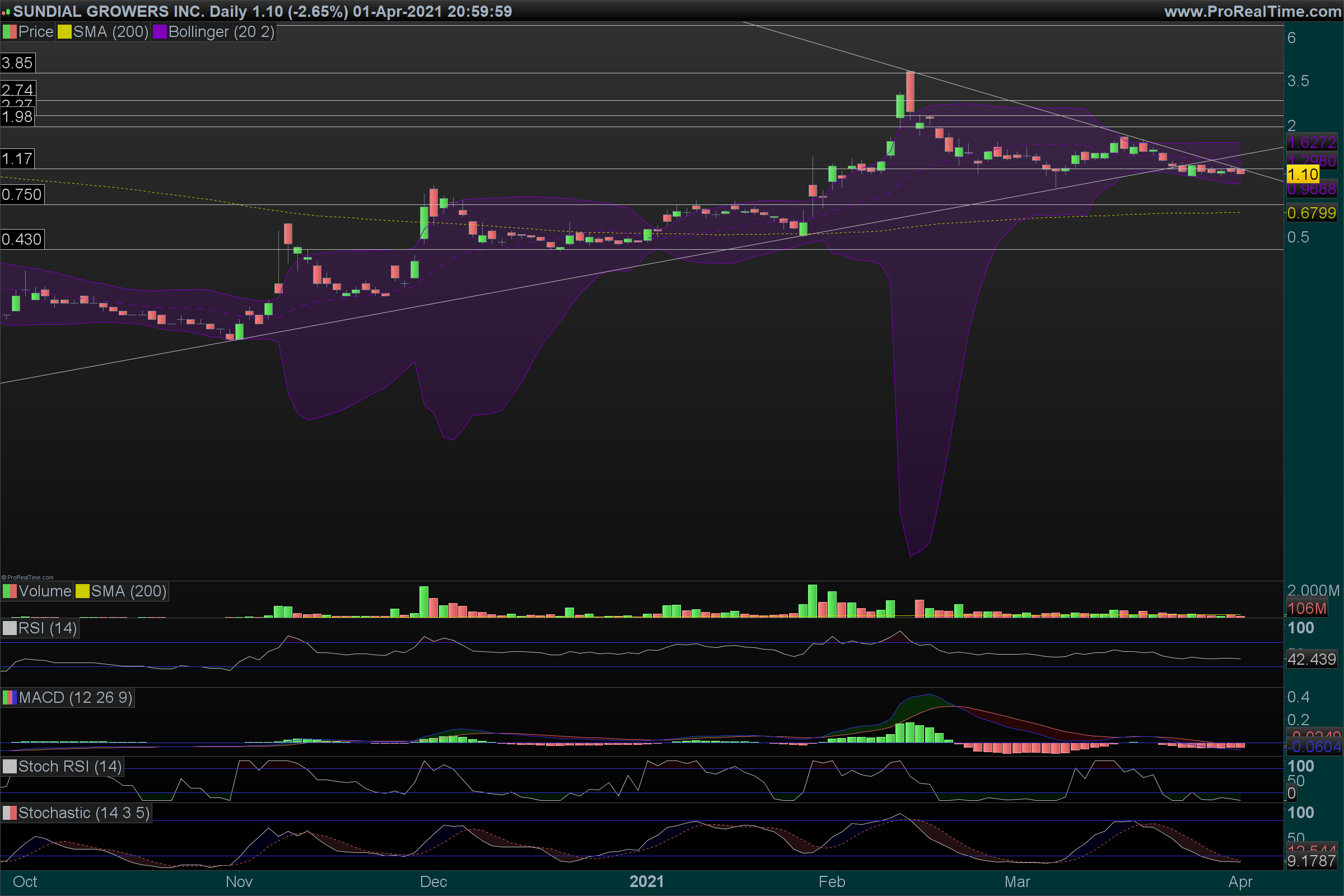1344x896 pixels.
Task: Select the Bollinger (20 2) indicator label
Action: tap(221, 32)
